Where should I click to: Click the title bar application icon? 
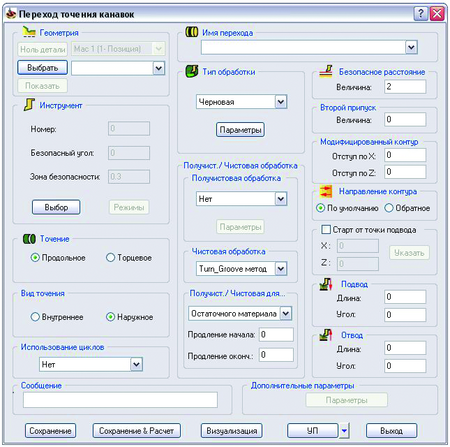tap(11, 14)
